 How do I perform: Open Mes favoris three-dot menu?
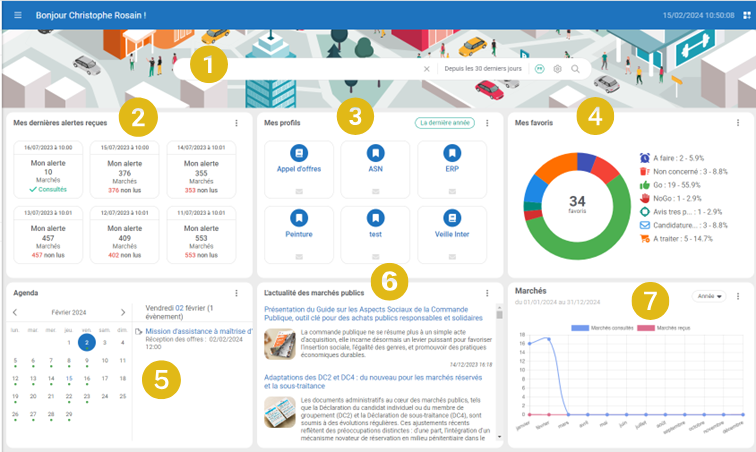738,123
